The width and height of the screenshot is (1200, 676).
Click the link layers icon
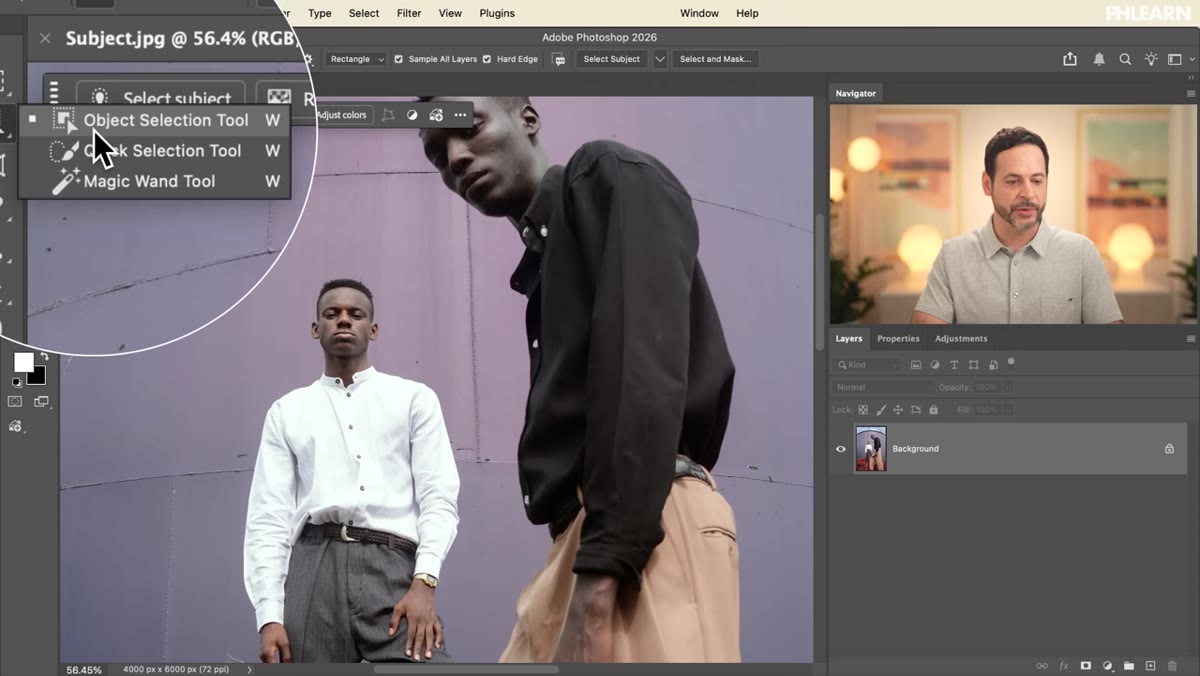pos(1042,665)
